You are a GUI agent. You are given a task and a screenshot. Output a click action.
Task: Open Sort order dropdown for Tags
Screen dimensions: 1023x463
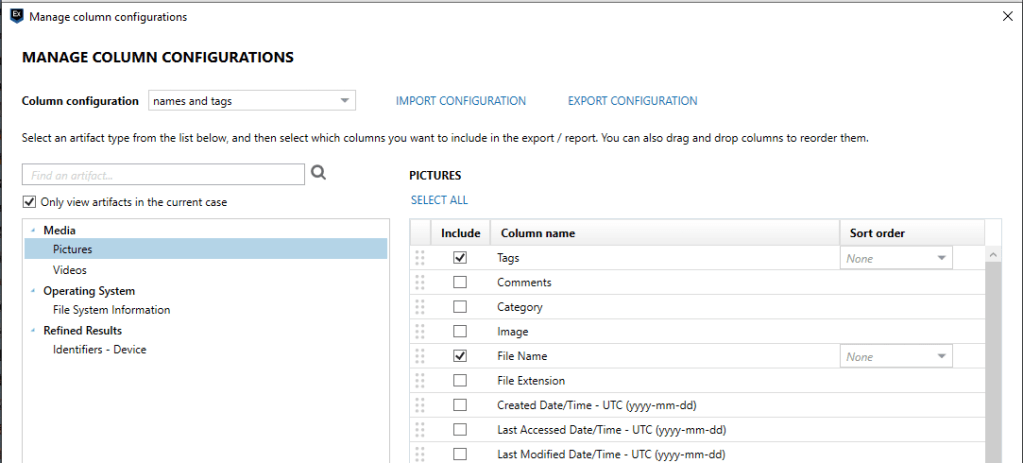896,258
